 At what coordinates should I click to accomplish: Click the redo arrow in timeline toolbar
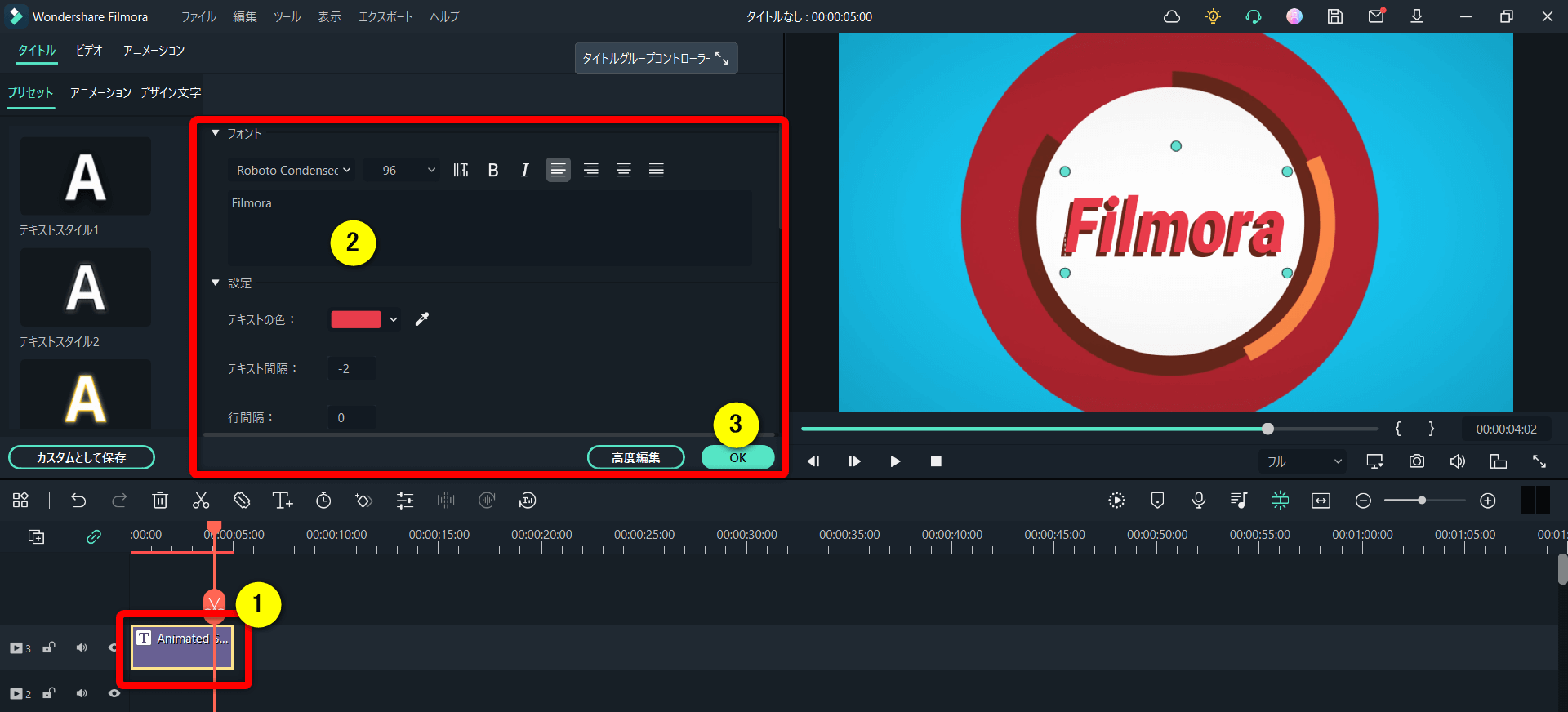coord(119,501)
